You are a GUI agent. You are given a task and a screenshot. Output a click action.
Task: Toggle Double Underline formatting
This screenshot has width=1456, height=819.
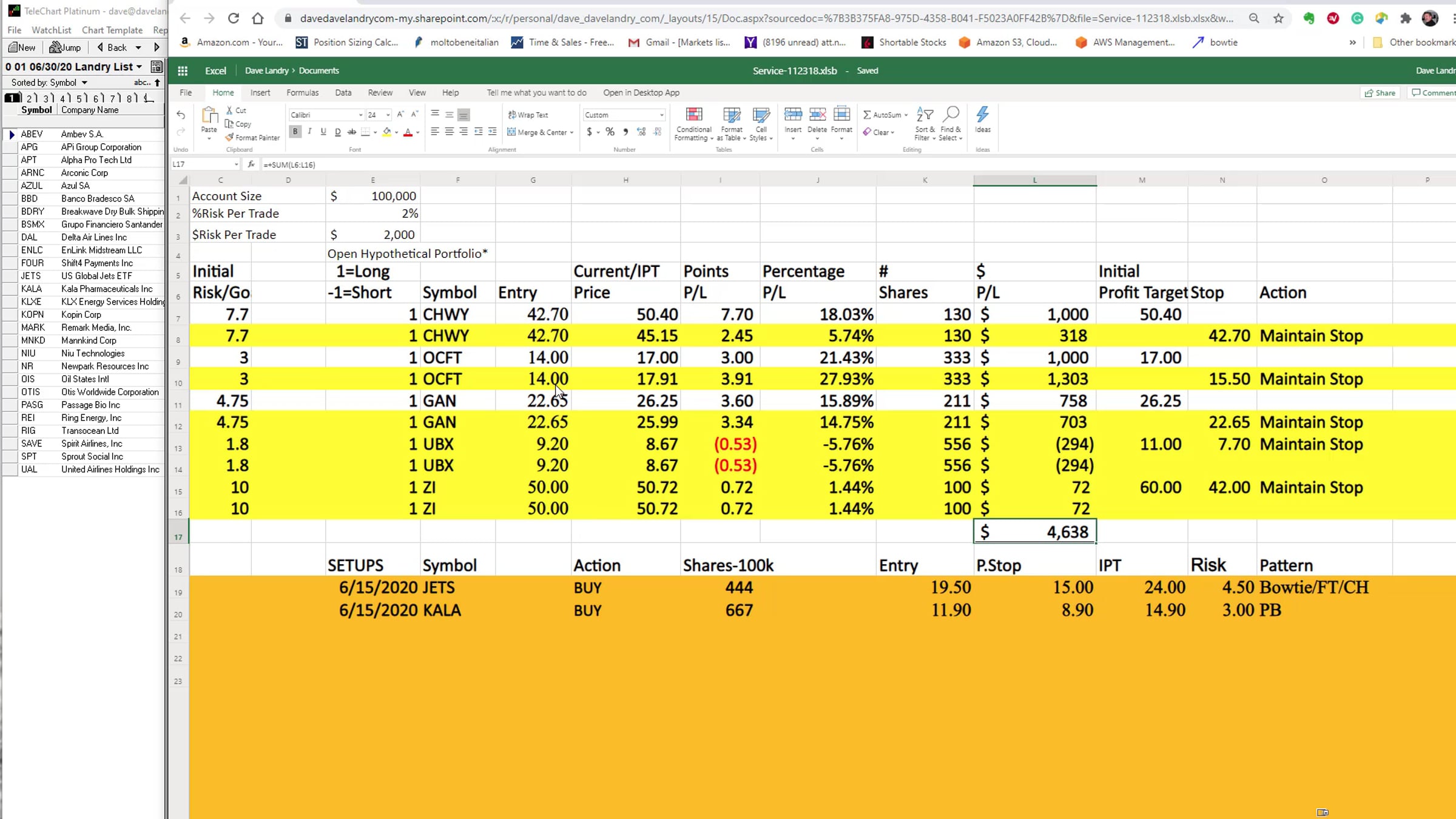[338, 132]
